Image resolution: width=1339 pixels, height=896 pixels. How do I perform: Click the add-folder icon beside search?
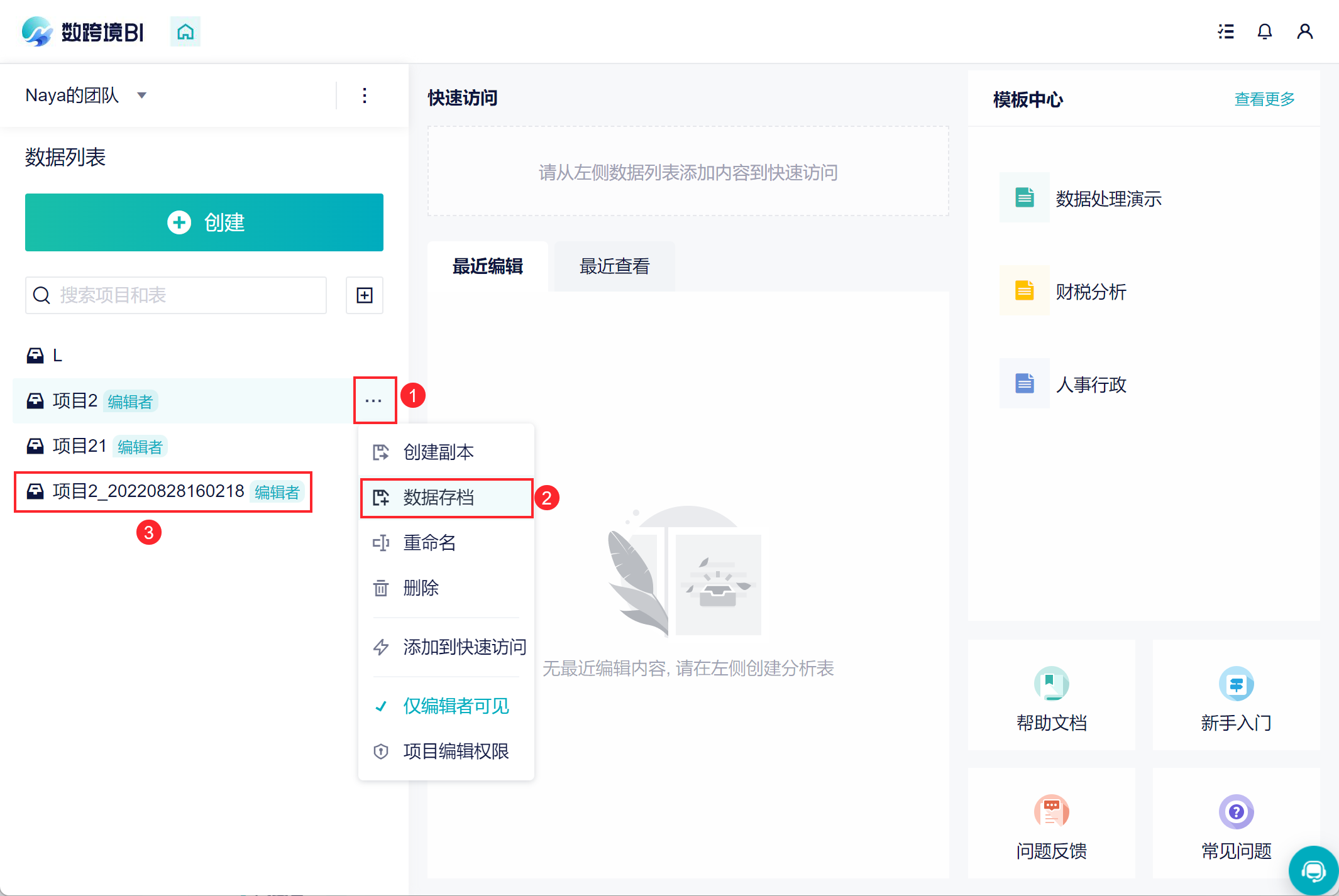click(x=365, y=295)
